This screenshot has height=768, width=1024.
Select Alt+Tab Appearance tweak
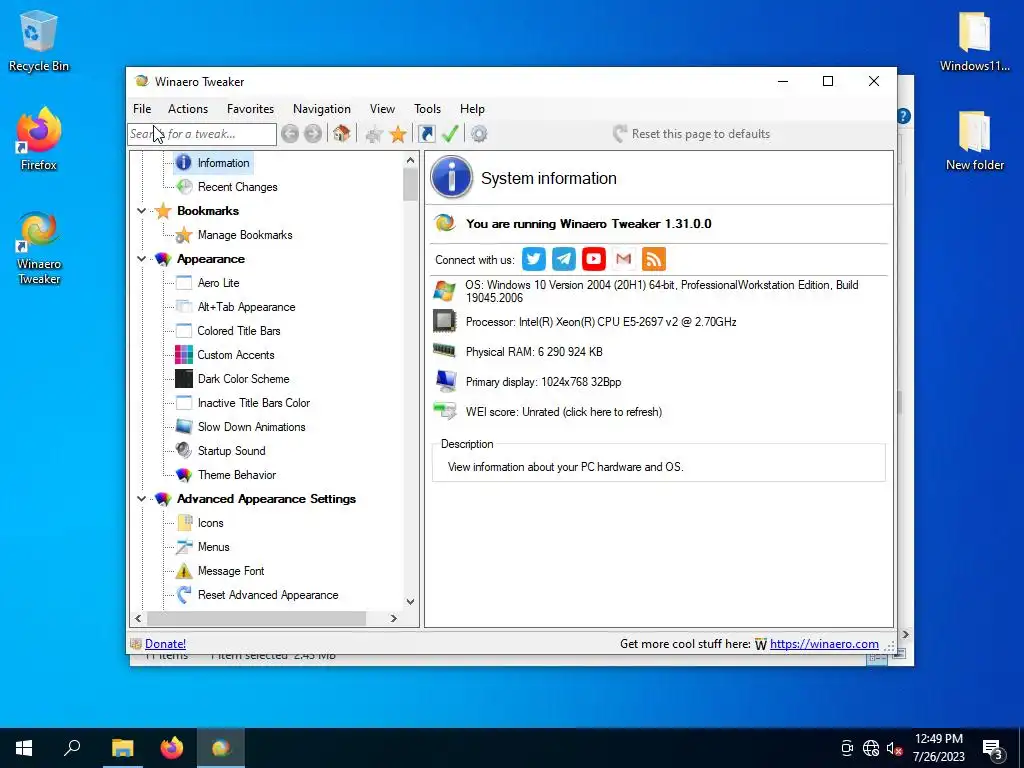(246, 307)
